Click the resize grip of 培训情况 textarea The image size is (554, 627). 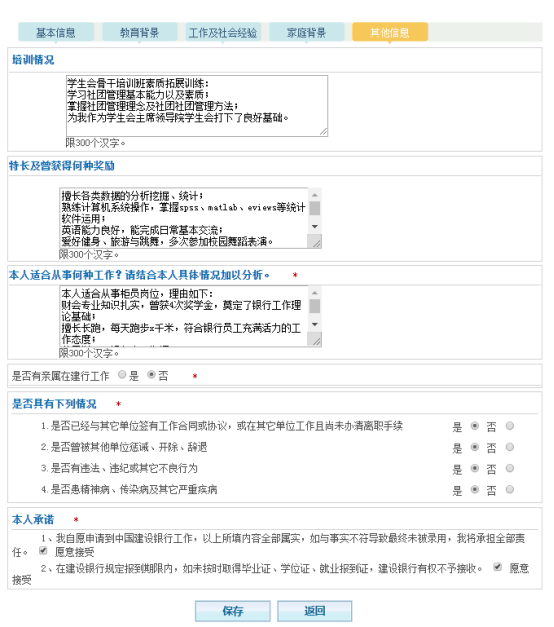pos(324,132)
